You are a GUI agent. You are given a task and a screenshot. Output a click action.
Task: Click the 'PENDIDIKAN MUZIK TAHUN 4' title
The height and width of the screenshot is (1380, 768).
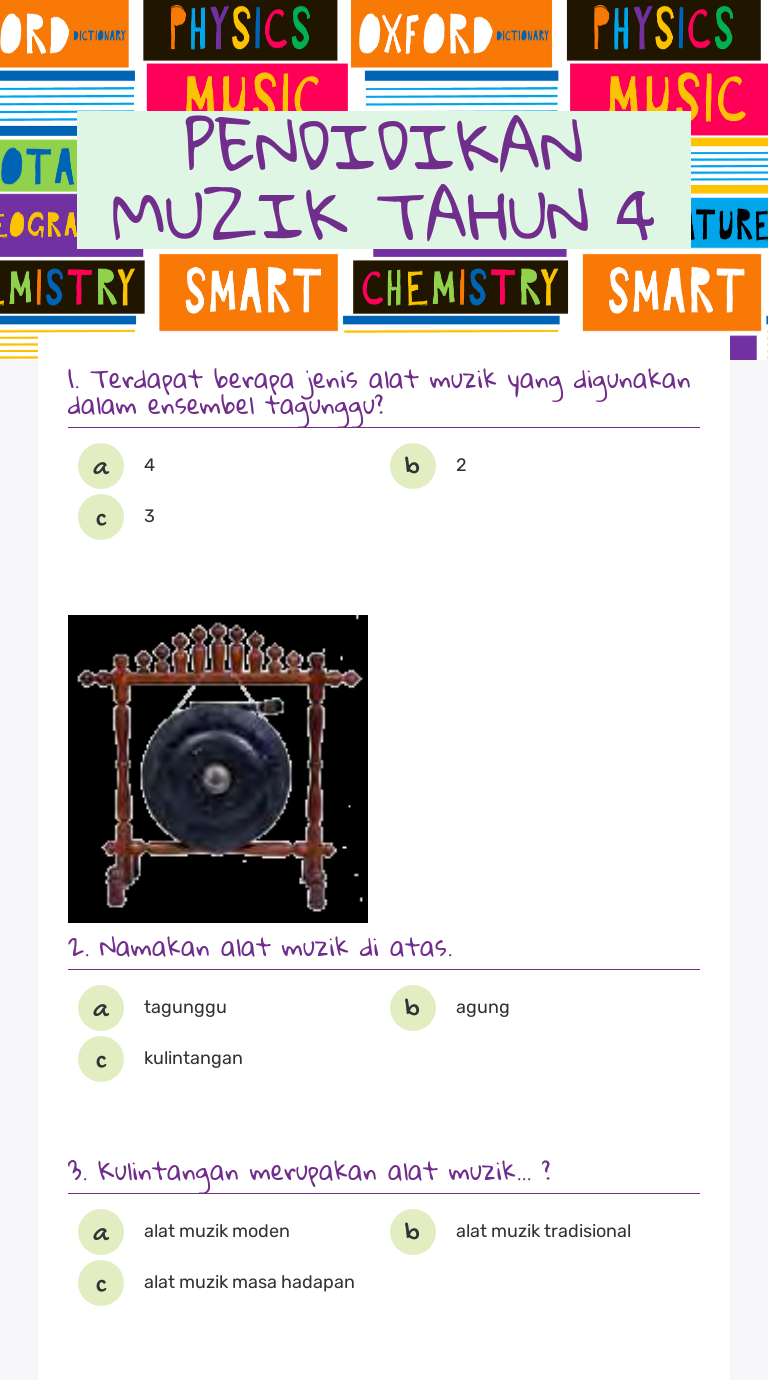tap(384, 180)
